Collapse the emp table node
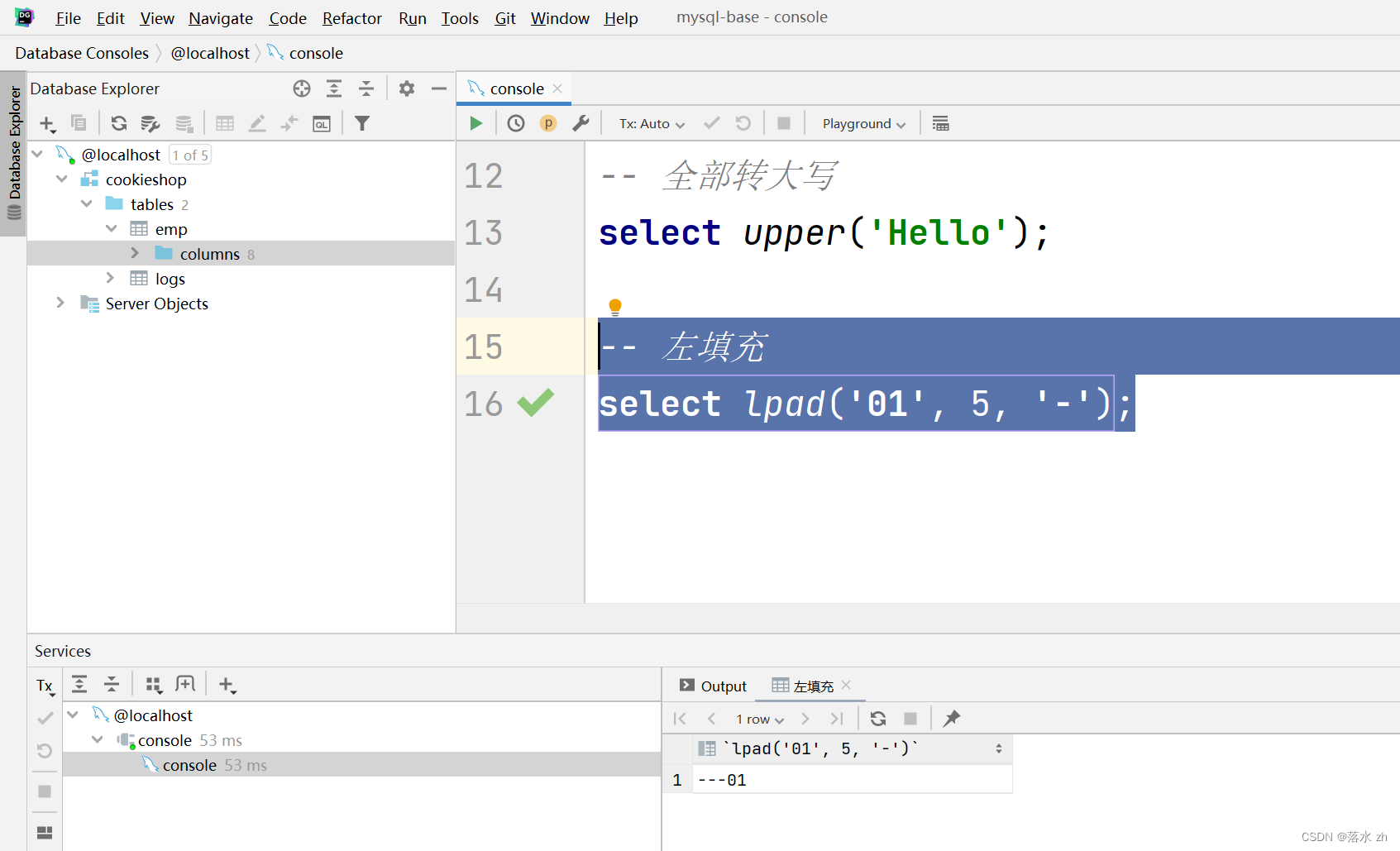 tap(112, 228)
